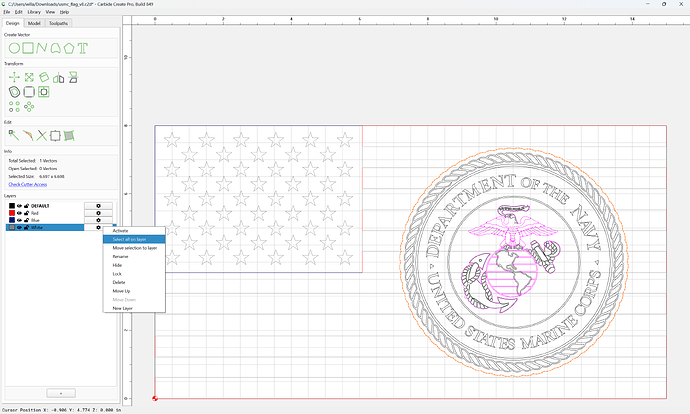690x414 pixels.
Task: Open the Help menu
Action: 64,12
